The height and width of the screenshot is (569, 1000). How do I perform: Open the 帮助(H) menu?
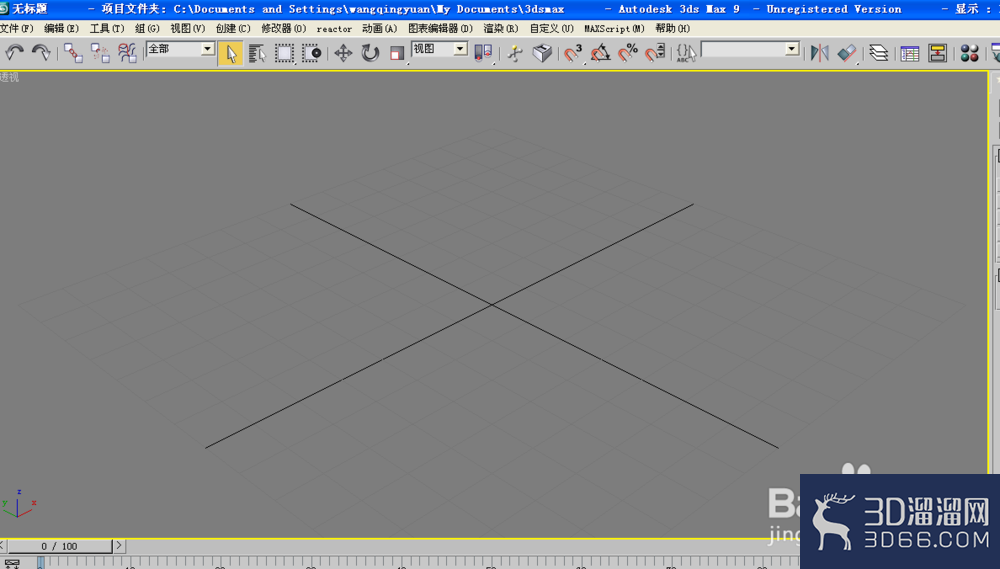(x=673, y=29)
